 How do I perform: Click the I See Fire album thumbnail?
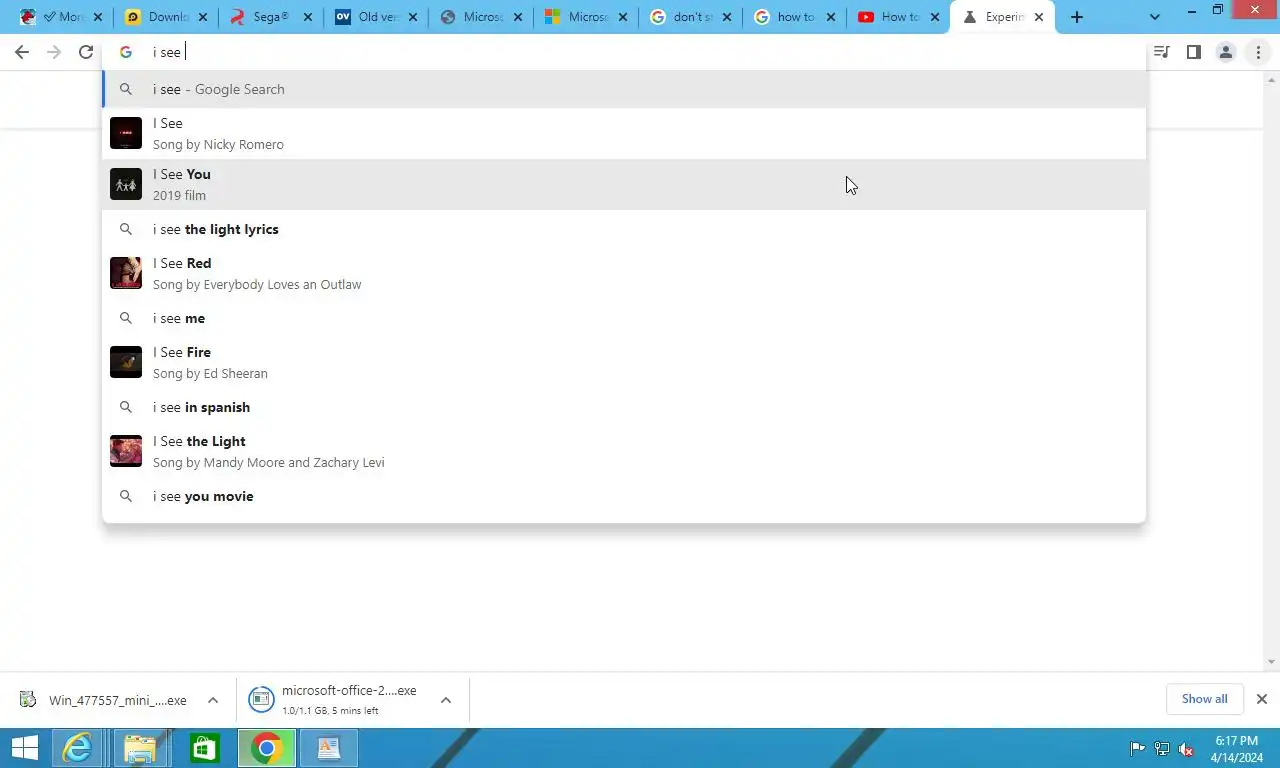point(126,362)
